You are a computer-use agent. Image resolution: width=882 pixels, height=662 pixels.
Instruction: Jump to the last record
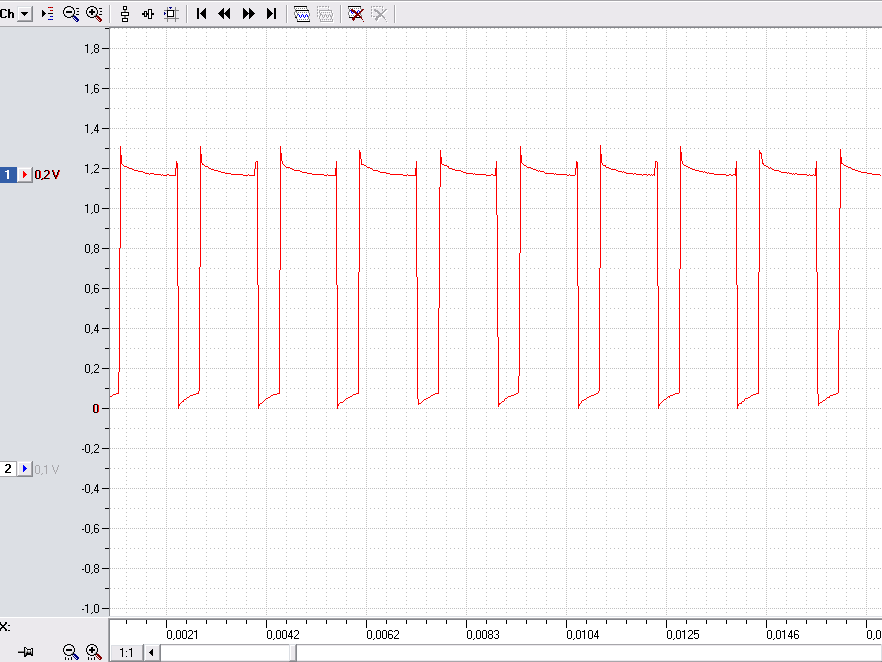point(271,13)
